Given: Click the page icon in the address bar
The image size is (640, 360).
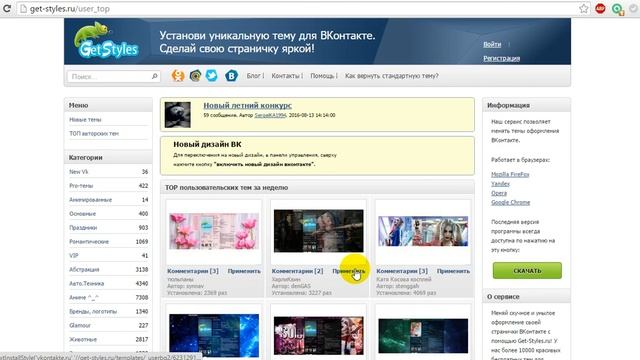Looking at the screenshot, I should click(23, 9).
